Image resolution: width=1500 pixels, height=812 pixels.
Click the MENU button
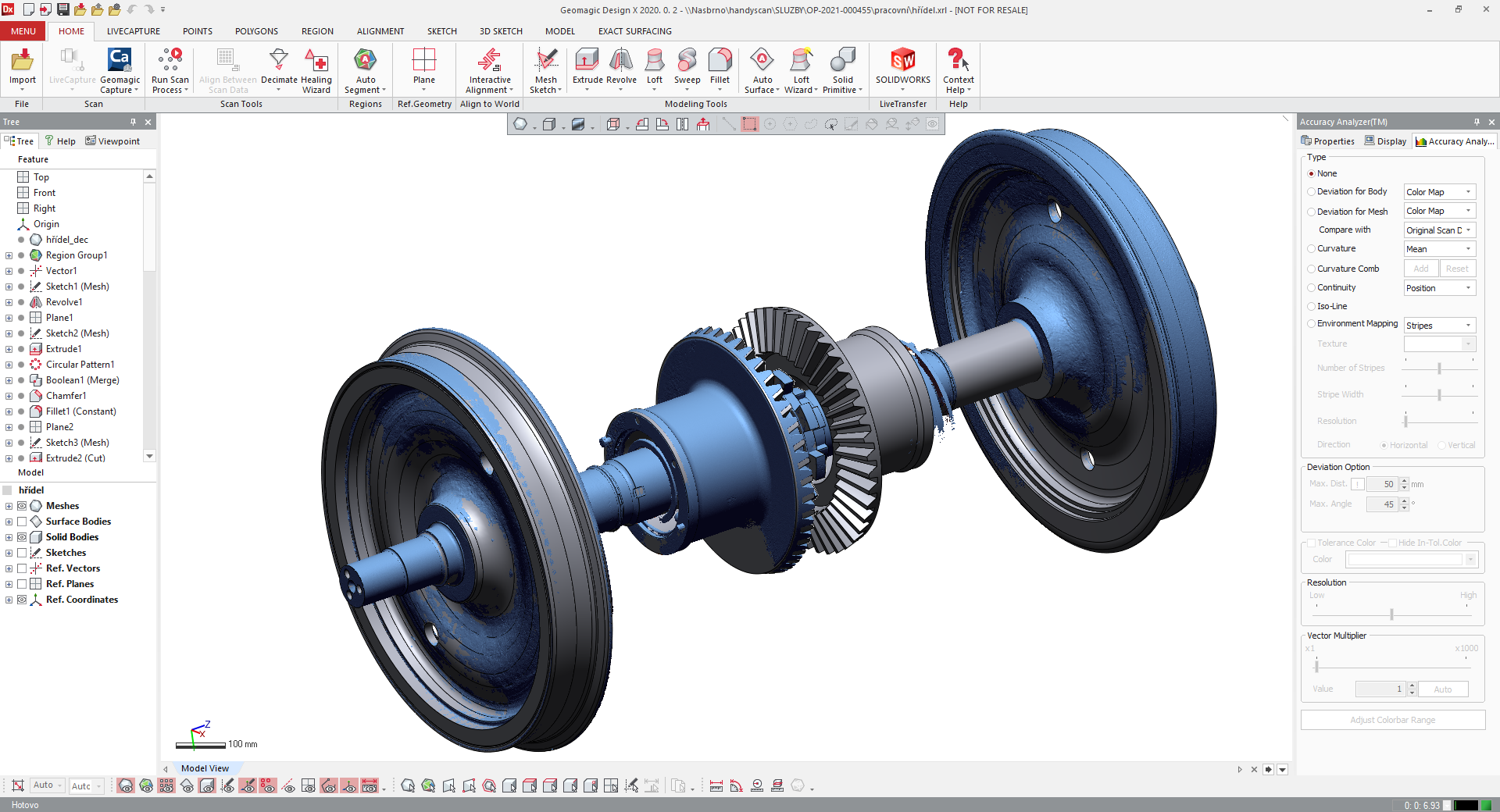tap(23, 31)
